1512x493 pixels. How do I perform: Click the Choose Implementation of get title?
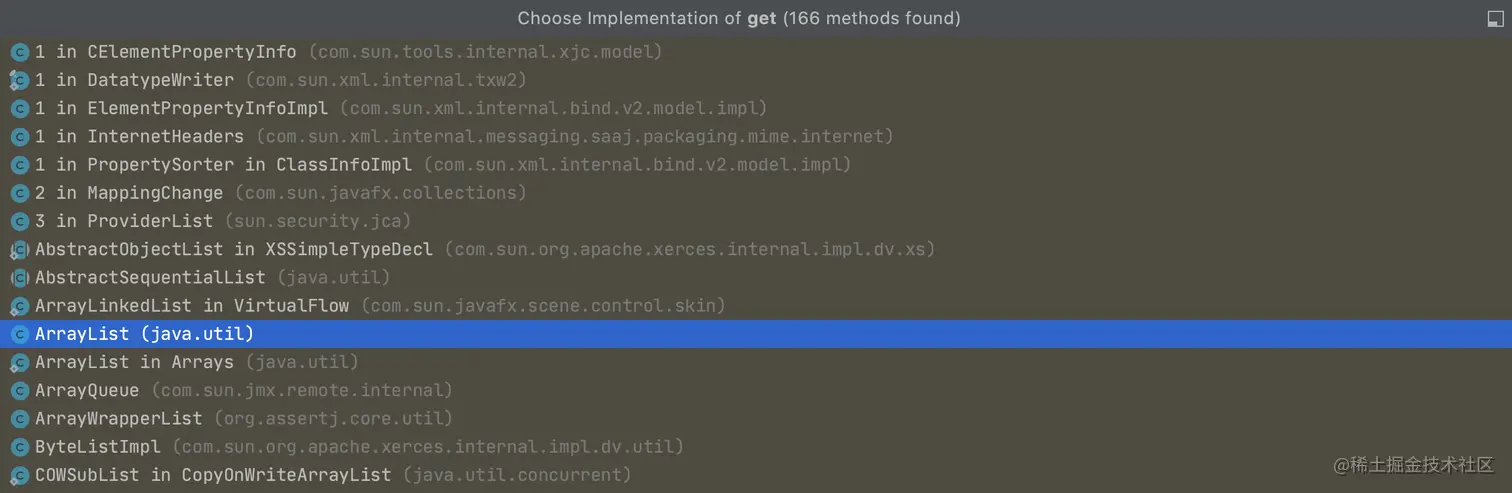(739, 18)
